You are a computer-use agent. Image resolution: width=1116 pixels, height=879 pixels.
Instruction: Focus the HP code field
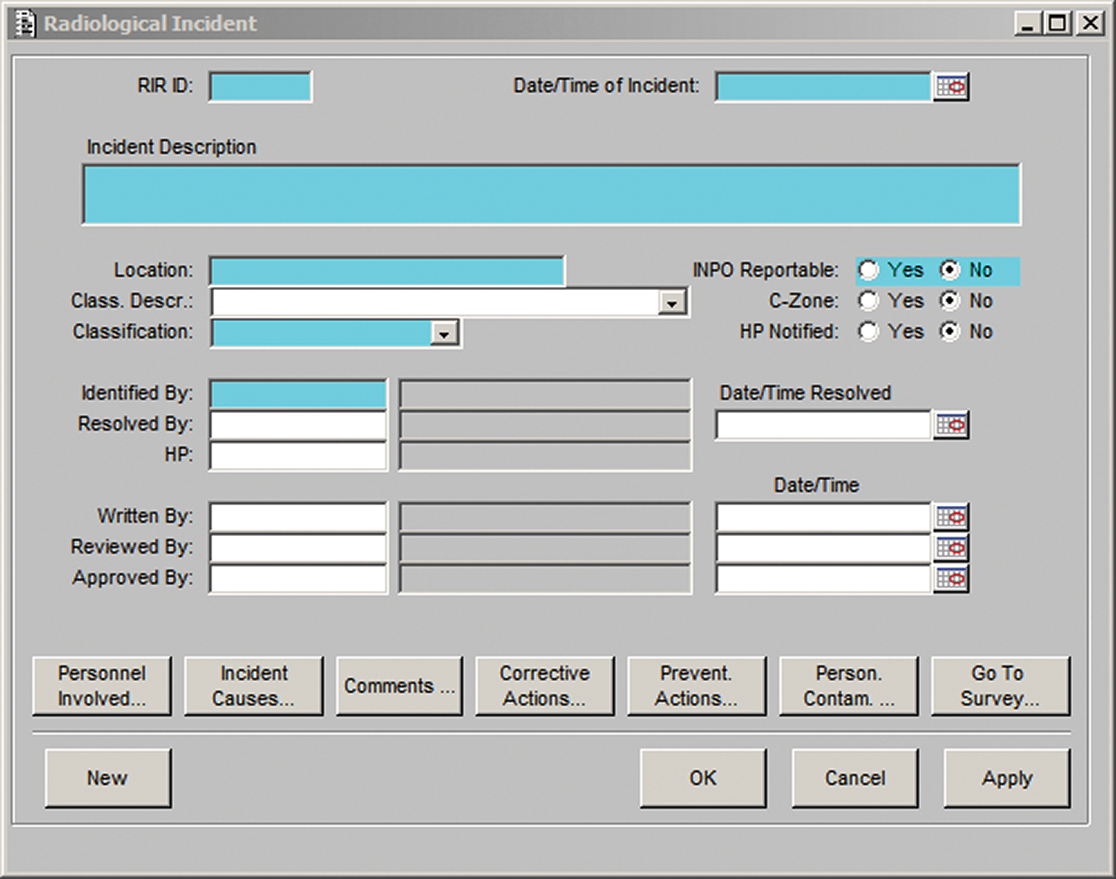tap(298, 456)
